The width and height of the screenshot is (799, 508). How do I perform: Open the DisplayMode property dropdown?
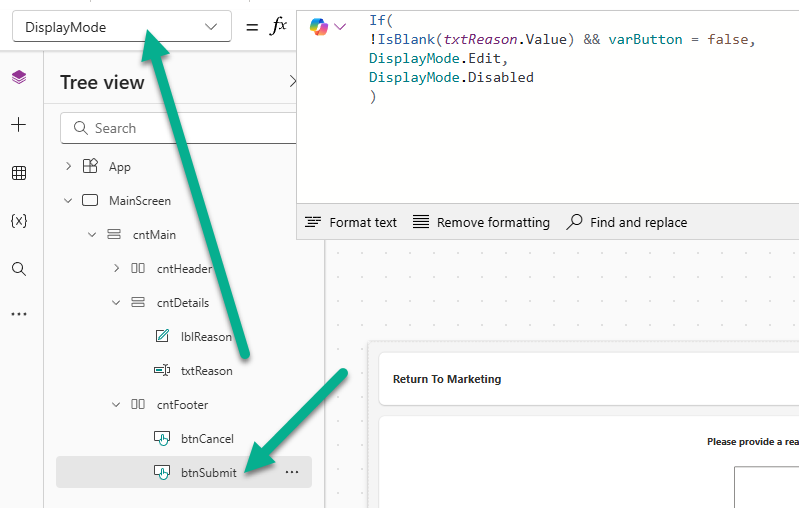[x=121, y=27]
